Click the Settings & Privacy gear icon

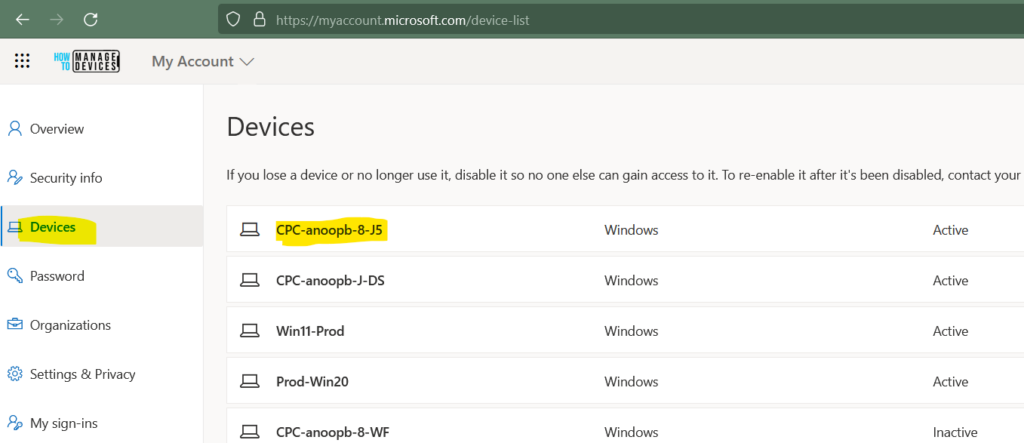[x=14, y=374]
